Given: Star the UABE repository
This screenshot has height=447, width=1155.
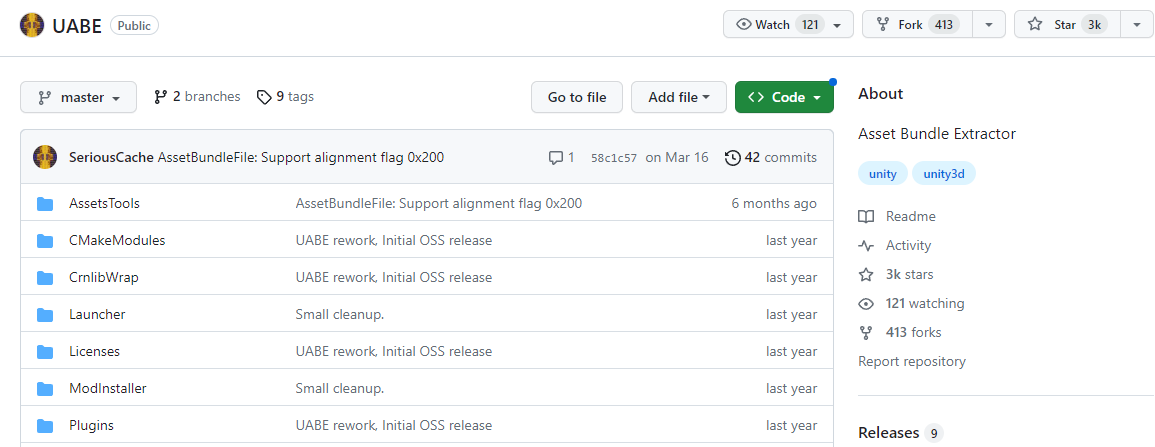Looking at the screenshot, I should 1067,24.
